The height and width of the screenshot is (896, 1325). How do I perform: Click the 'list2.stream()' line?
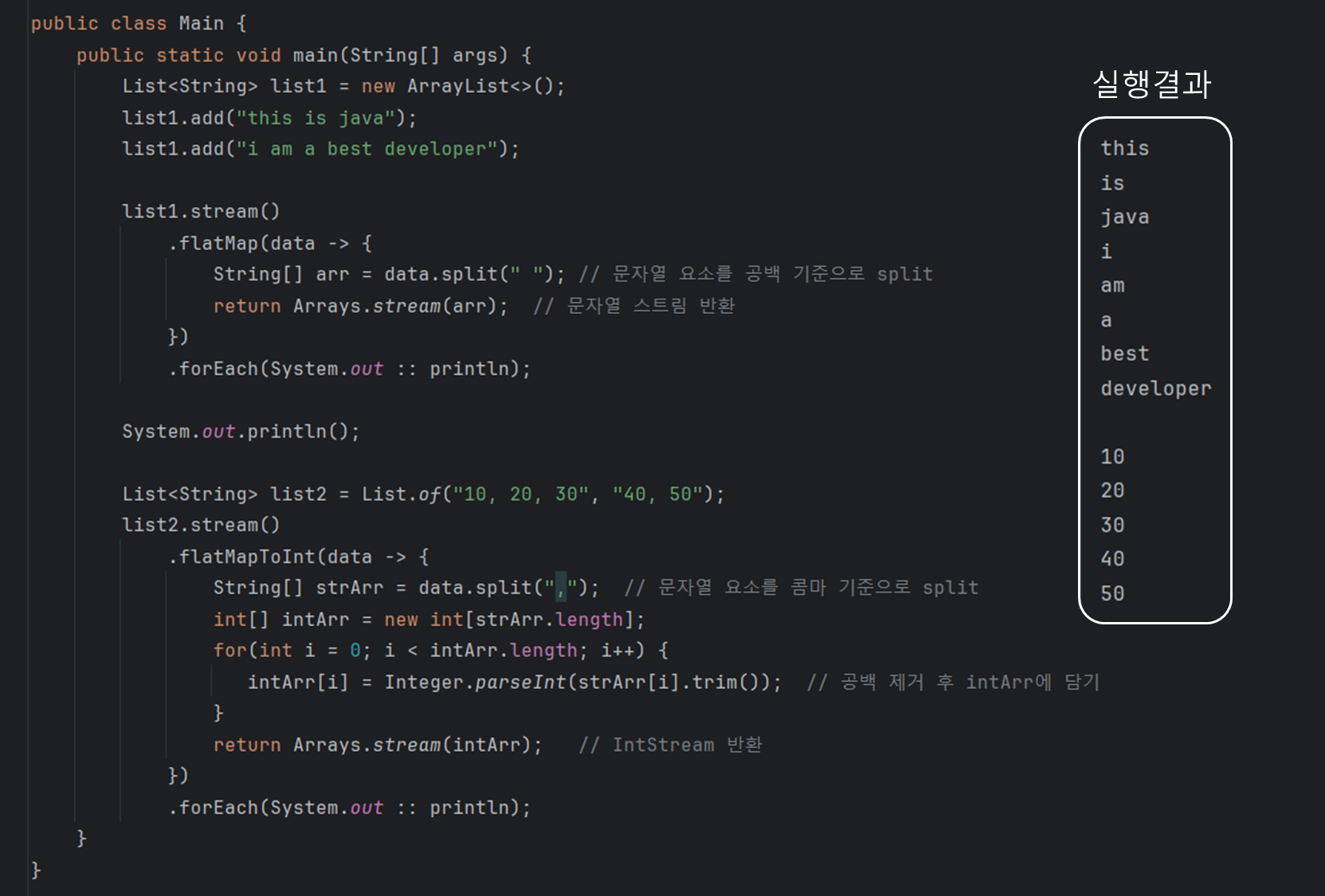point(201,525)
